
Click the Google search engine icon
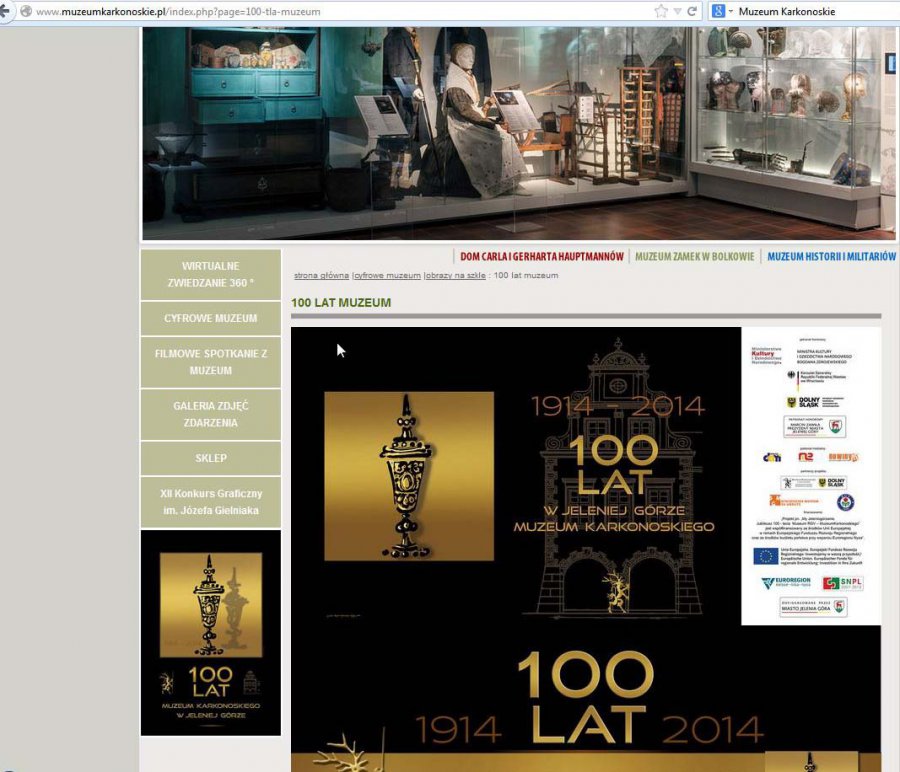point(718,11)
